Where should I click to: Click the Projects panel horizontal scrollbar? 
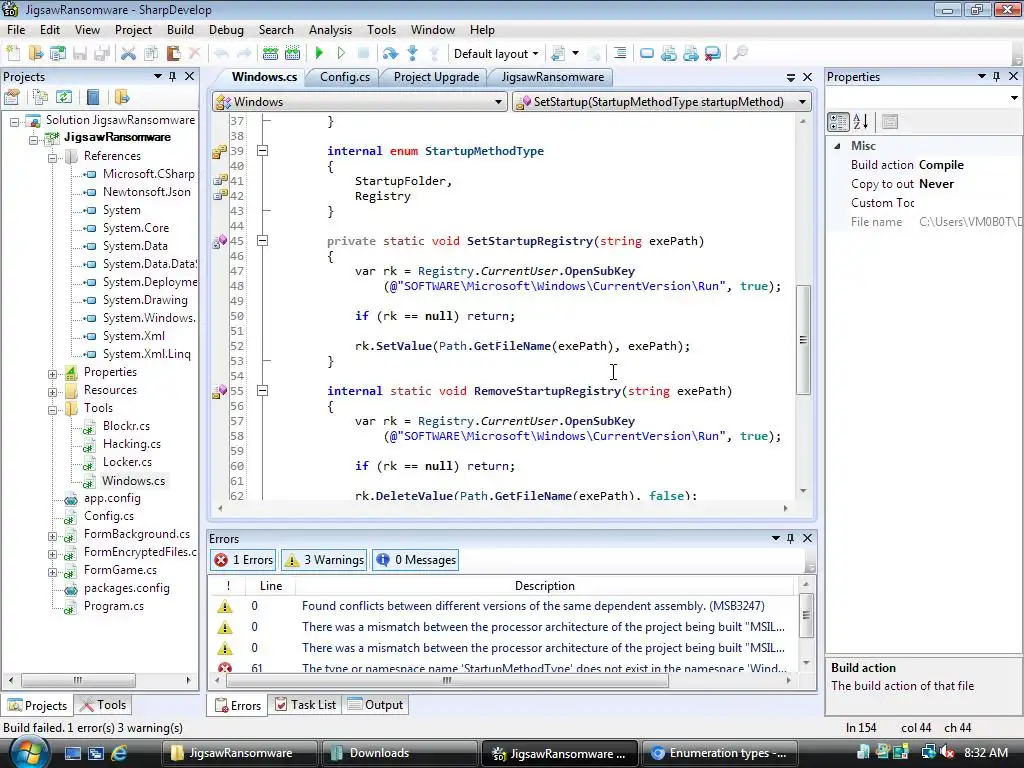(x=78, y=680)
